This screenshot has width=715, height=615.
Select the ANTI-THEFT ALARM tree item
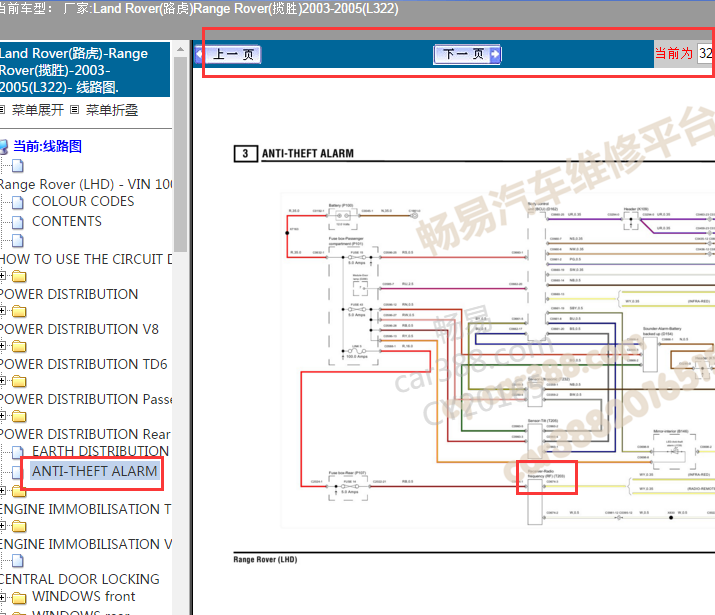tap(94, 471)
